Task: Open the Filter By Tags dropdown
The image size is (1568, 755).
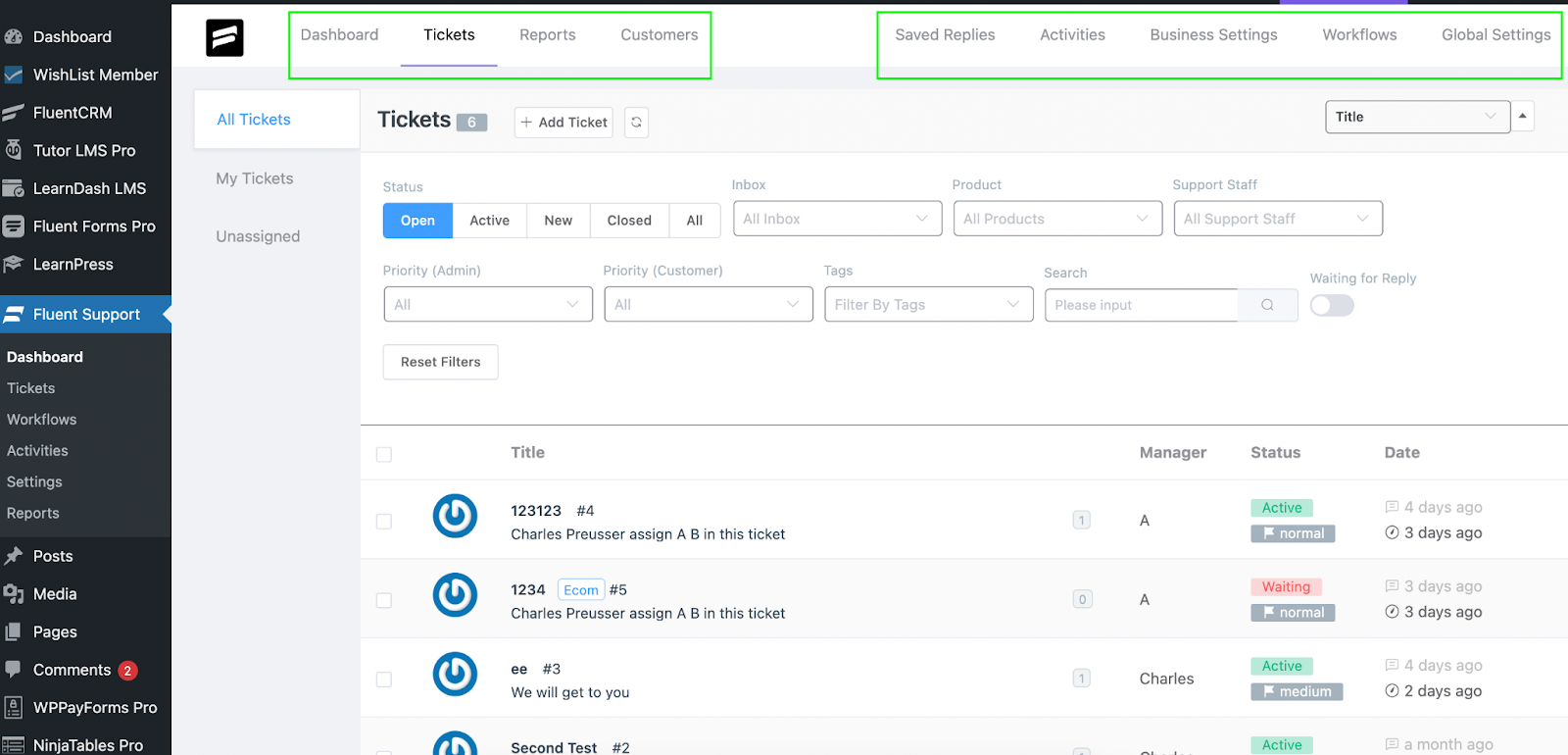Action: (x=929, y=305)
